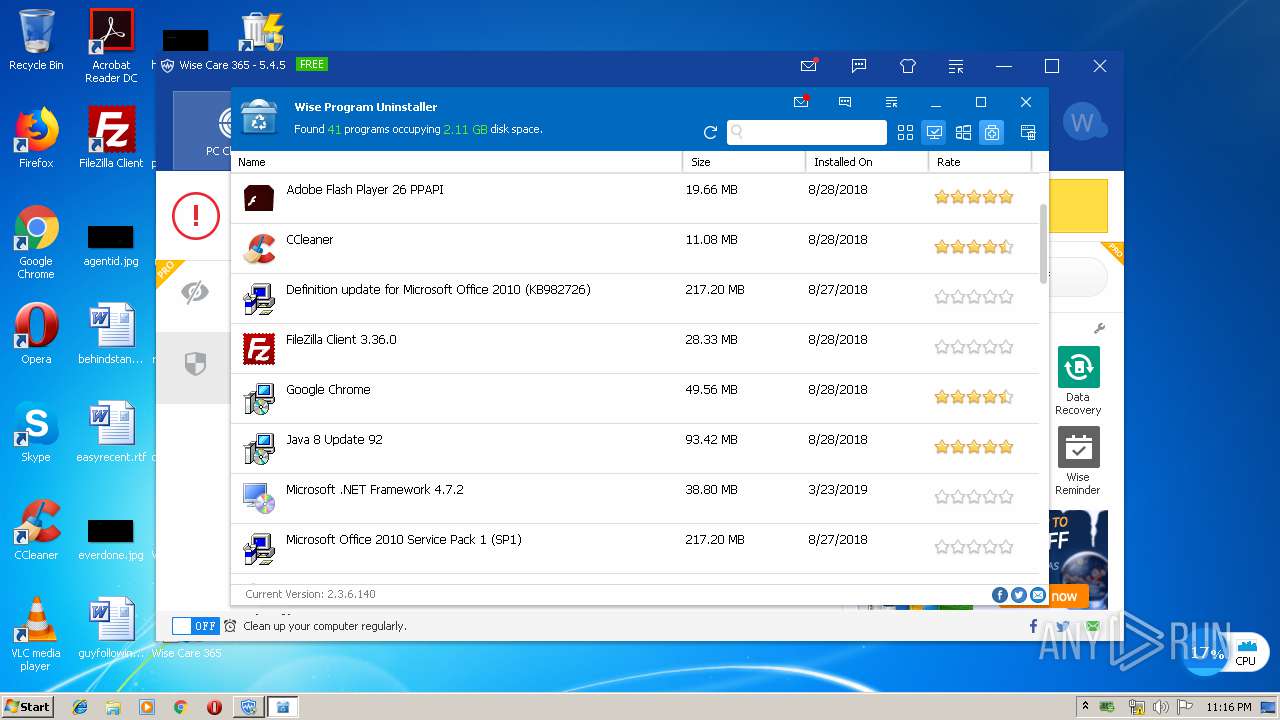Open the privacy eye icon in sidebar

(x=195, y=292)
